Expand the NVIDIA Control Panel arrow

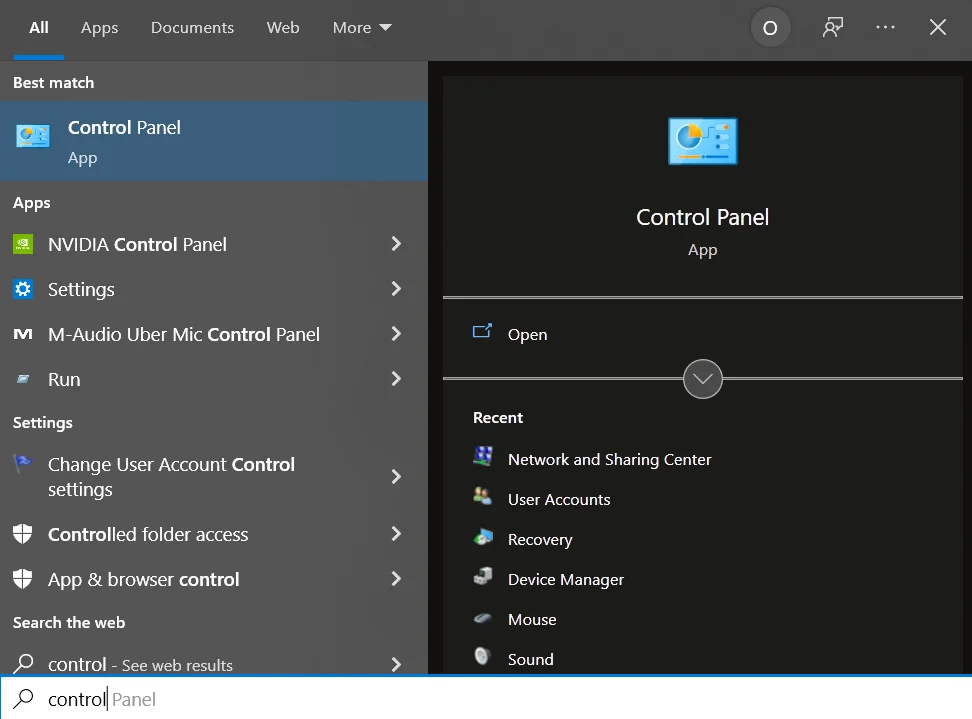(x=396, y=244)
